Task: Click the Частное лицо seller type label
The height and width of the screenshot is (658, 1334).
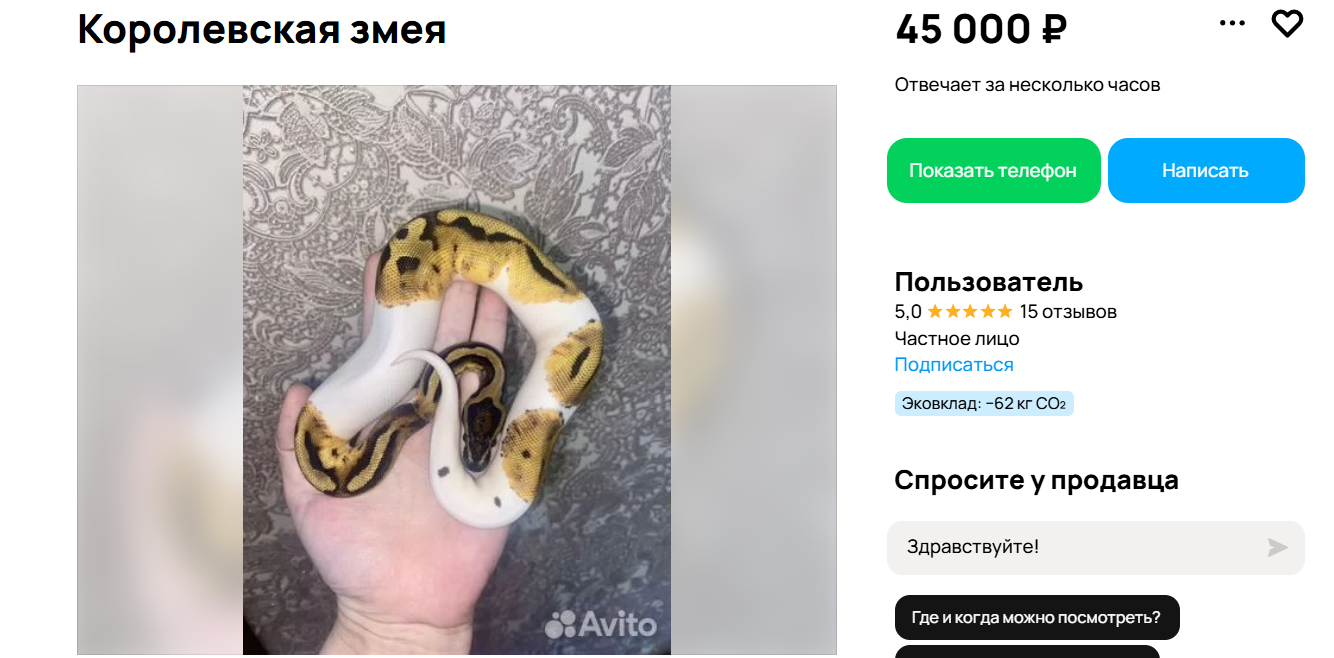Action: (957, 338)
